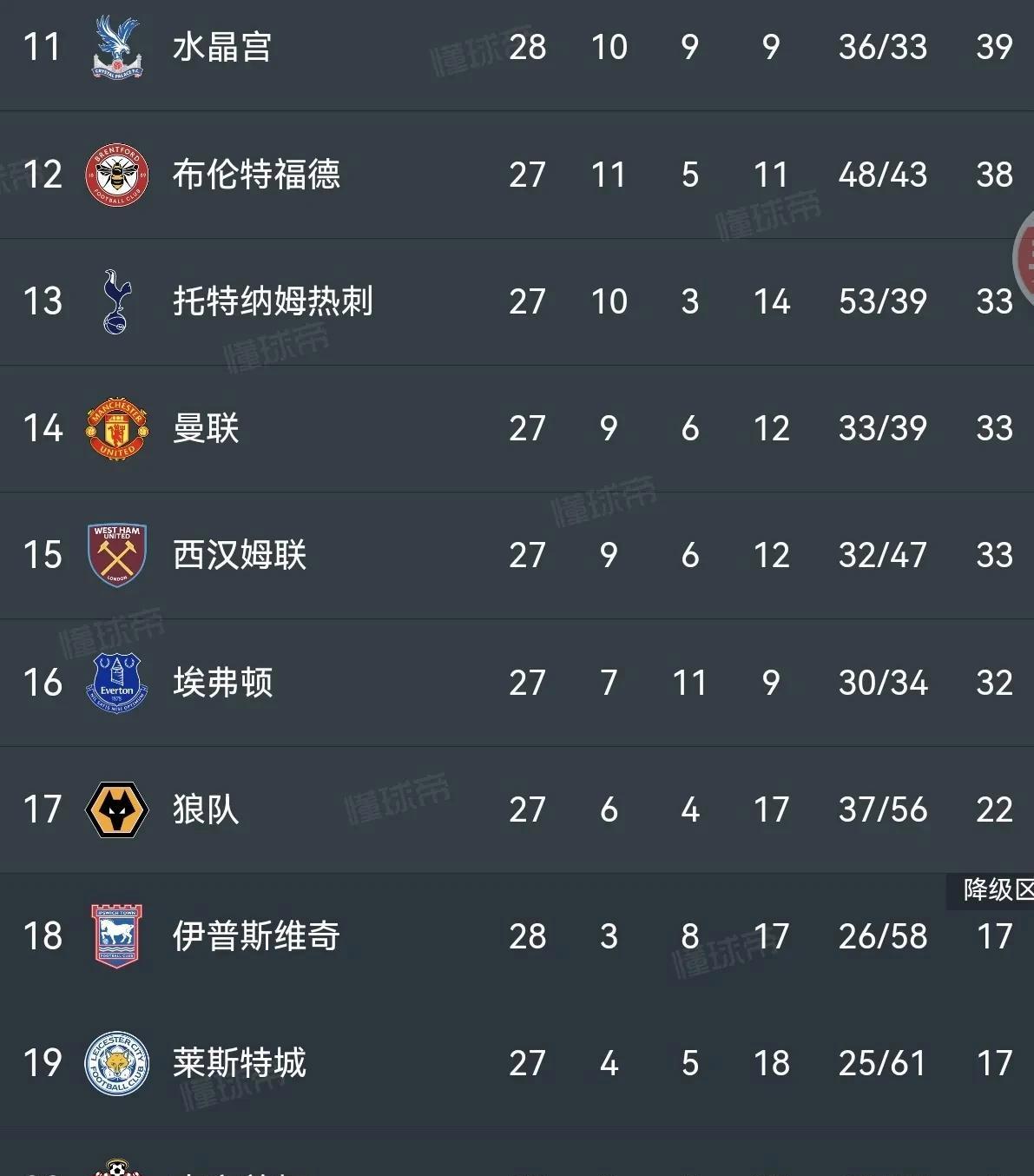Click the Brentford bee badge
This screenshot has height=1176, width=1034.
coord(116,175)
